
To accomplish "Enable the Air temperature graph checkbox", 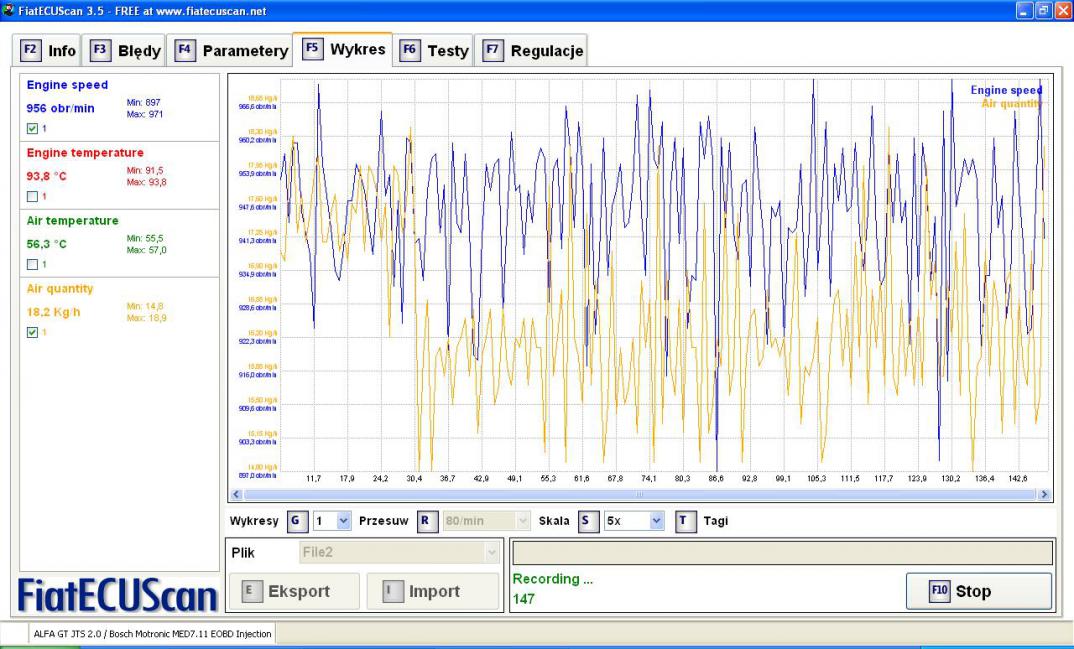I will [33, 264].
